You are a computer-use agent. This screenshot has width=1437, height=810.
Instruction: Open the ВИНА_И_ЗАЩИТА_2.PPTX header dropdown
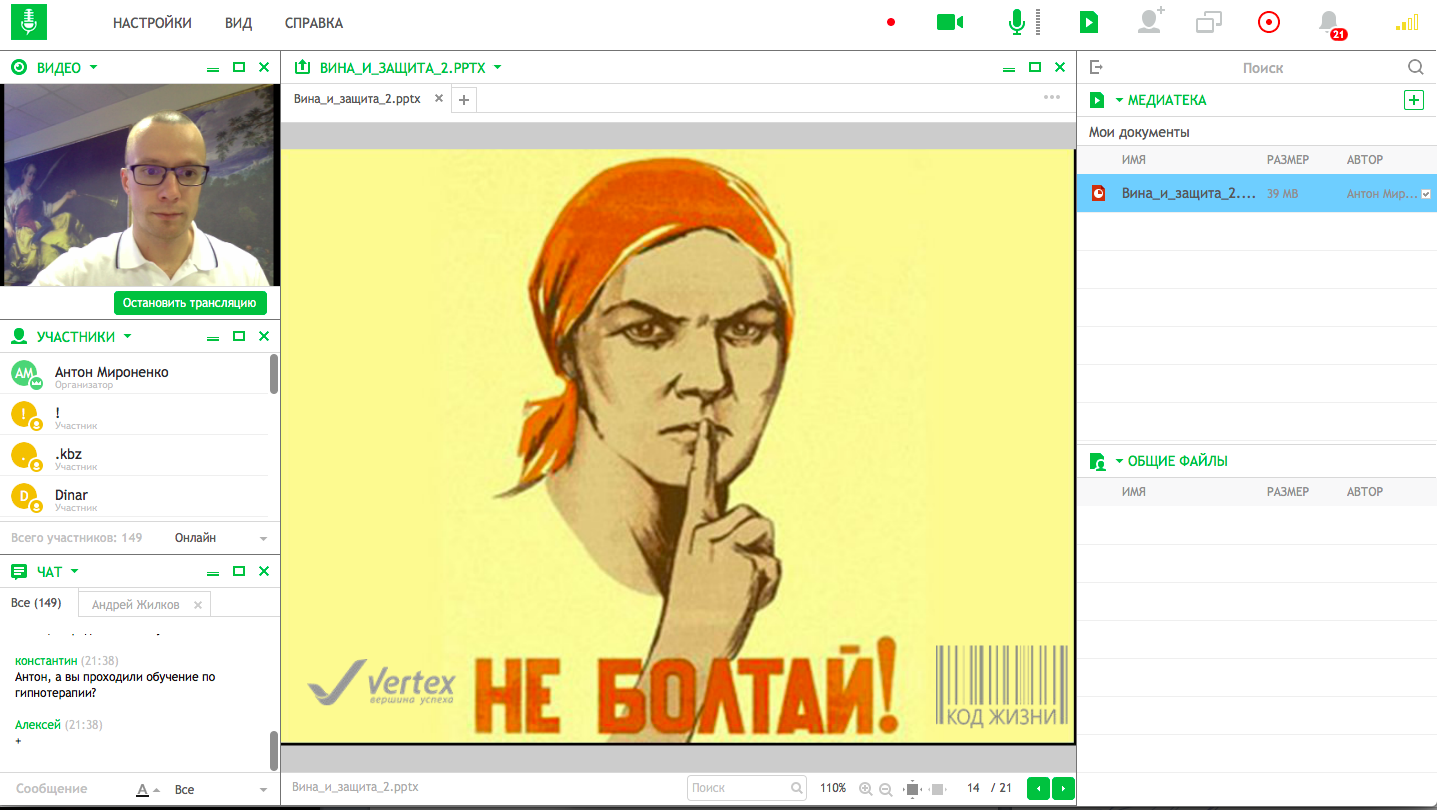coord(497,67)
